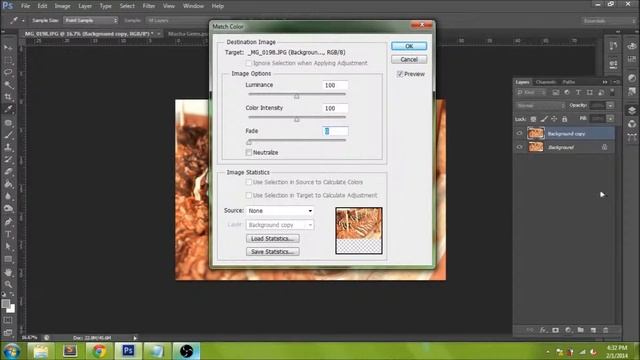Toggle Ignore Selection when Applying Adjustment

pos(249,63)
